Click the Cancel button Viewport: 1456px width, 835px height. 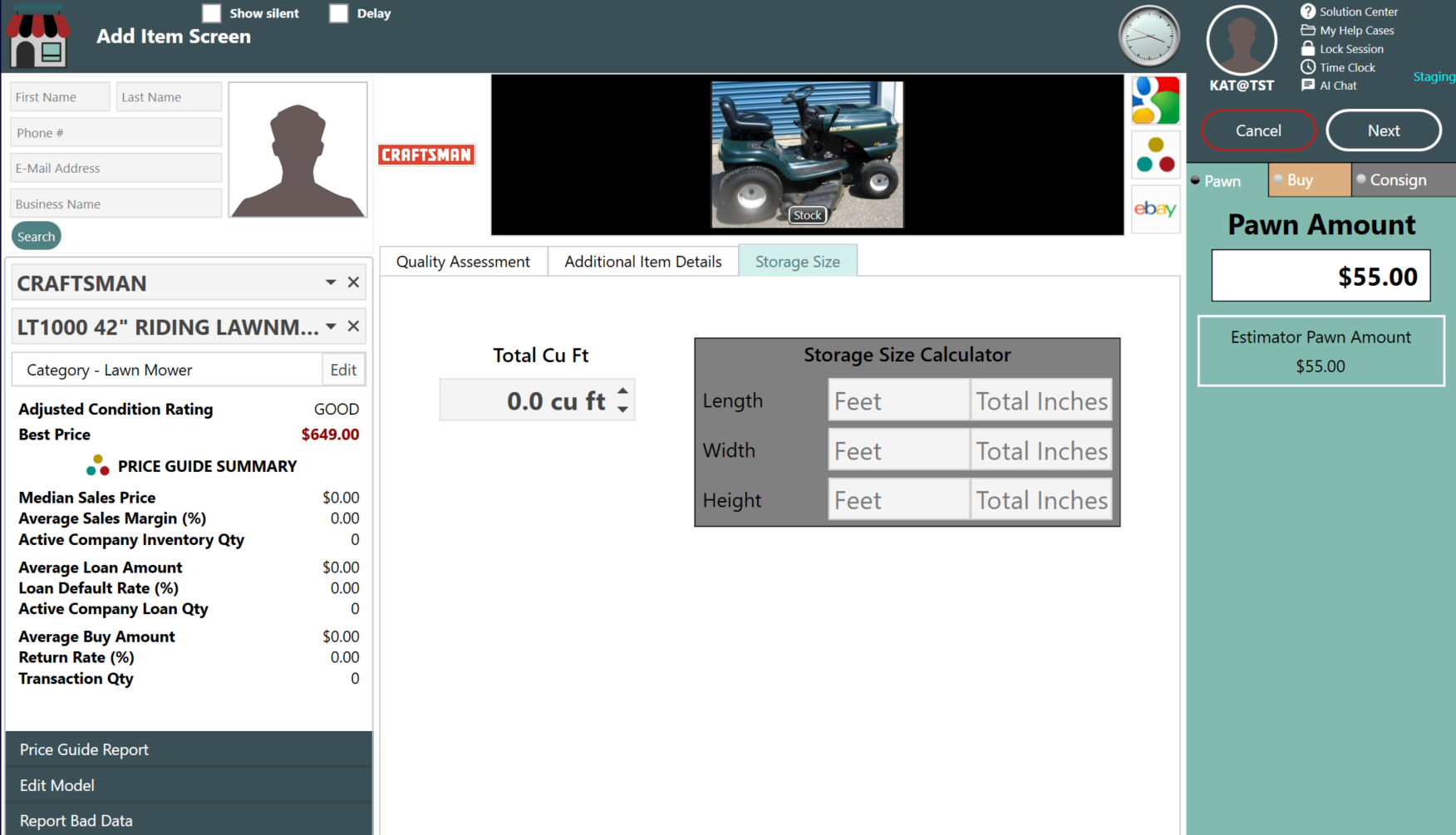pos(1258,130)
